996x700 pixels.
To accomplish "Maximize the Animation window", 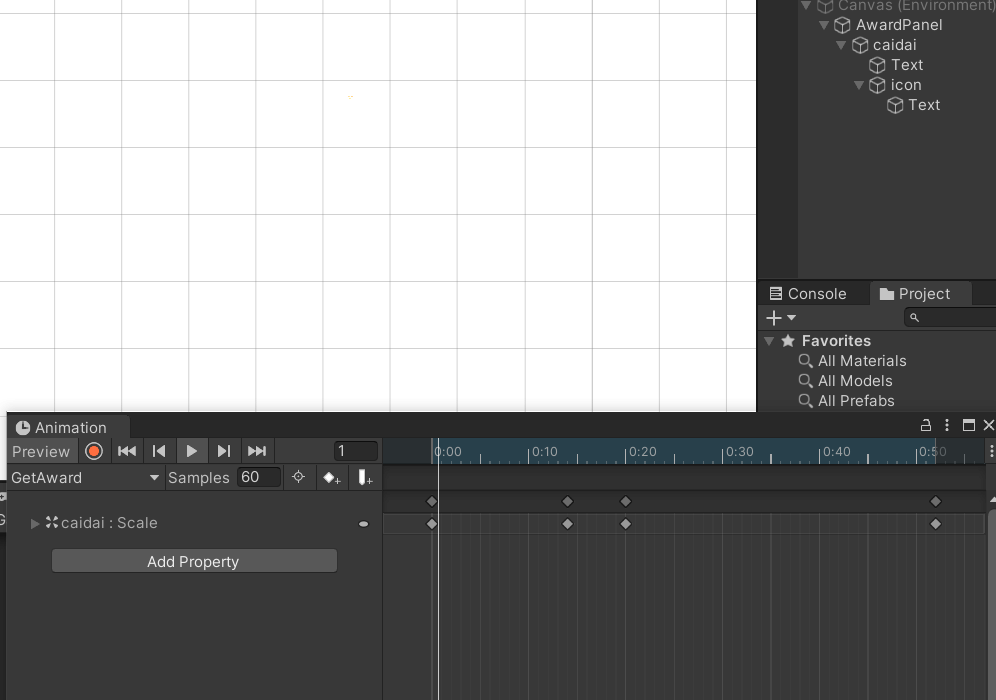I will (x=969, y=426).
